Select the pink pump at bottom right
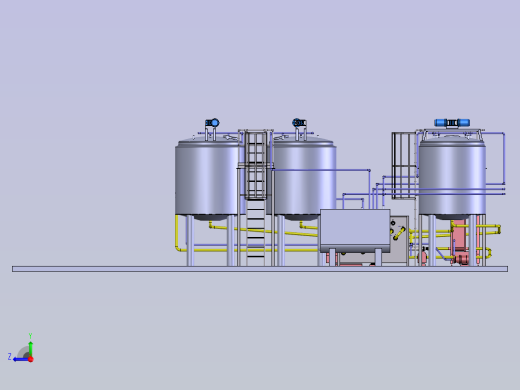520x390 pixels. click(463, 259)
